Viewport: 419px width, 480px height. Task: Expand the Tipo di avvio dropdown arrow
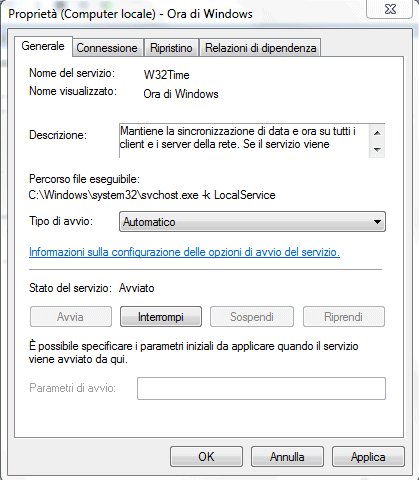pyautogui.click(x=377, y=222)
